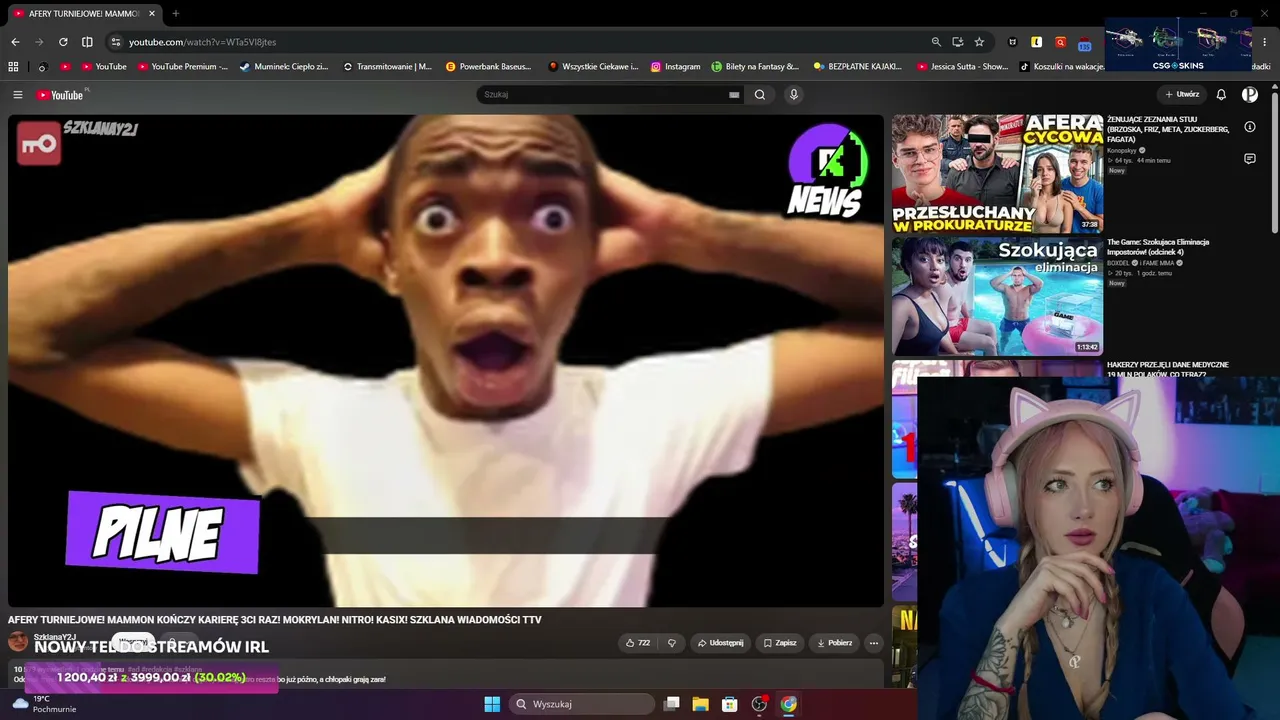Open the Powerbank Baseus bookmark
This screenshot has height=720, width=1280.
489,67
